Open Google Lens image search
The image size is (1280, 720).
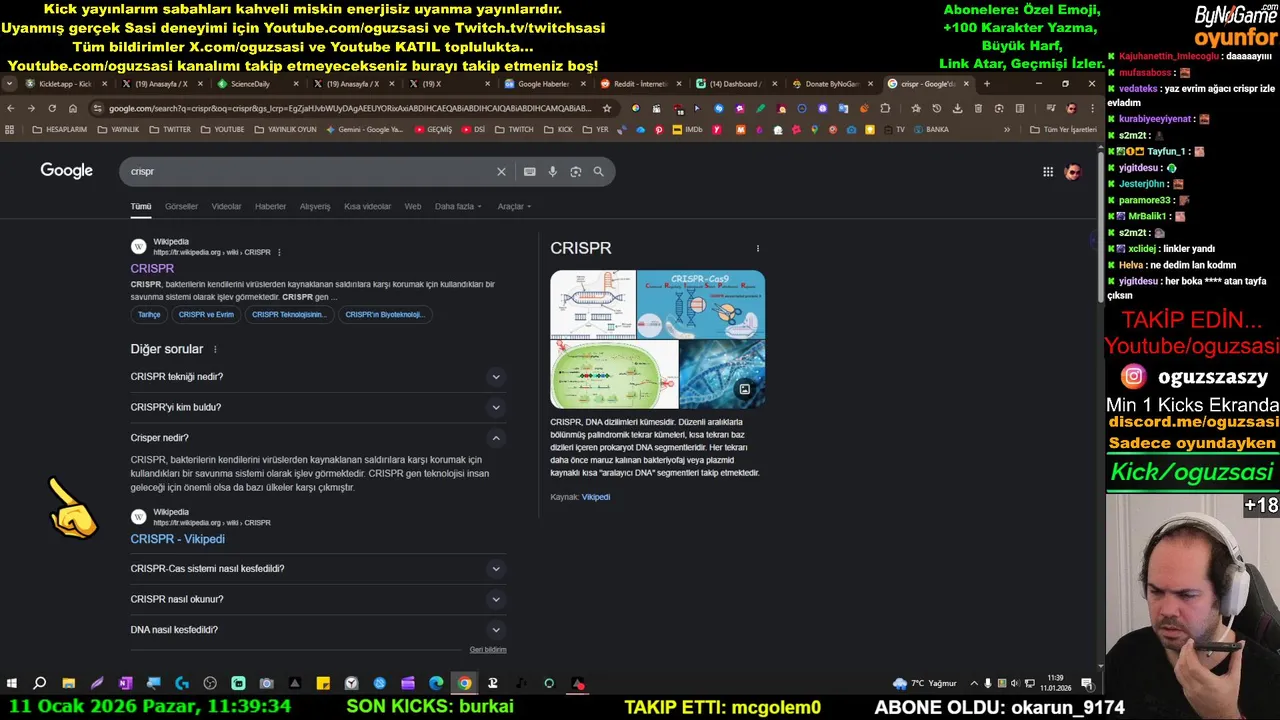coord(576,172)
